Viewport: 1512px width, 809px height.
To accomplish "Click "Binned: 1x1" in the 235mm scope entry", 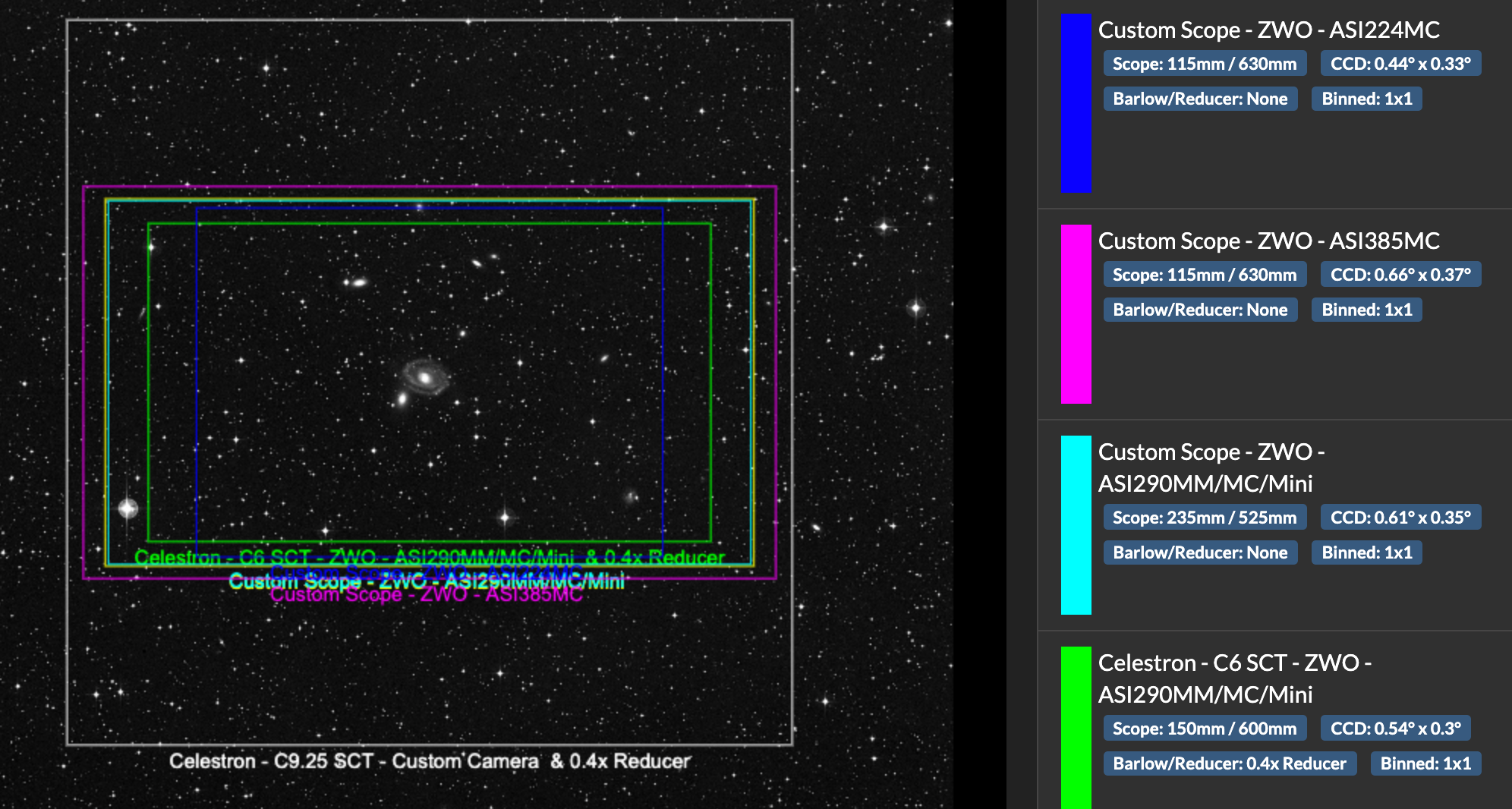I will 1366,552.
